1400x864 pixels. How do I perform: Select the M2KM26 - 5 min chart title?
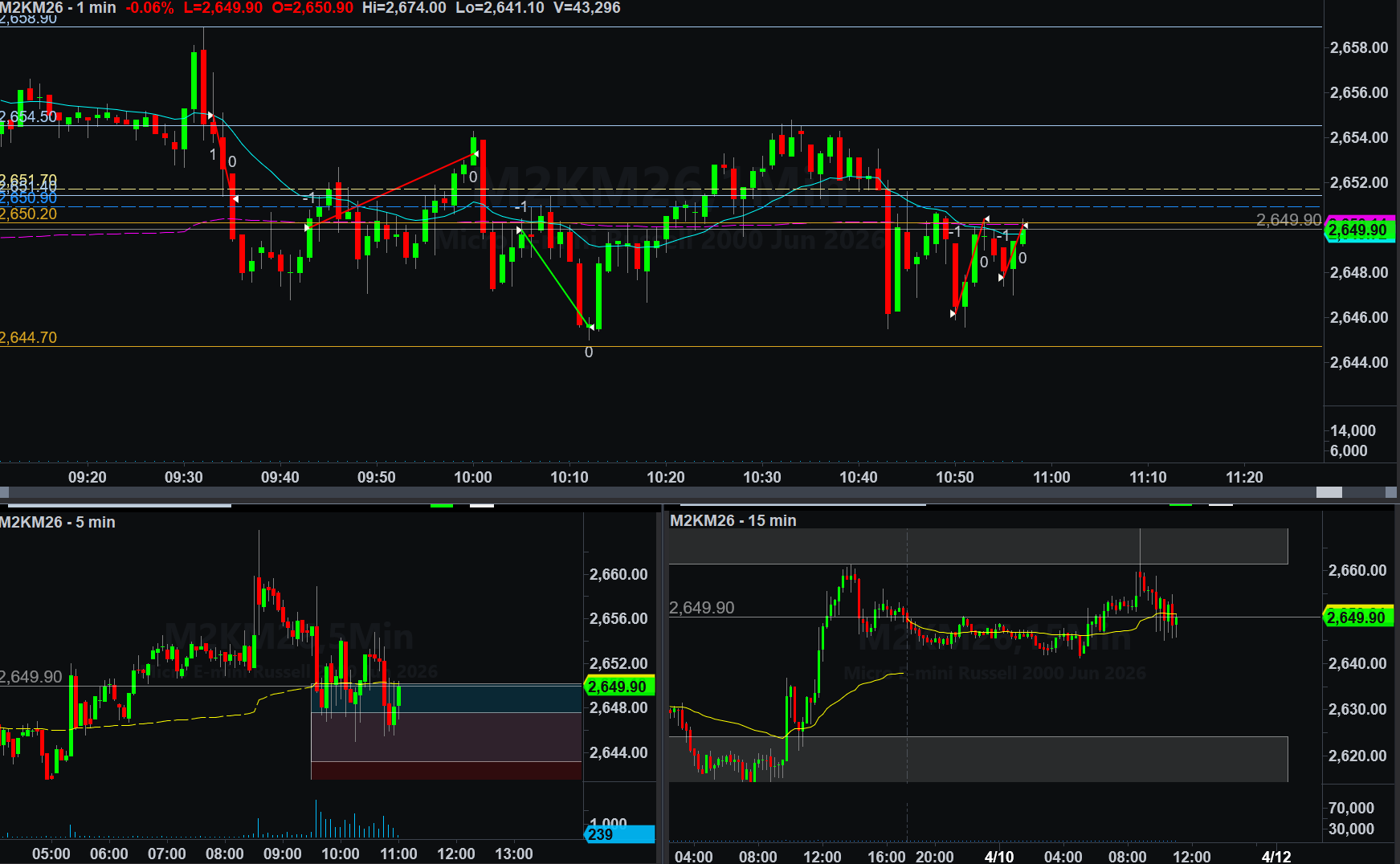coord(58,522)
